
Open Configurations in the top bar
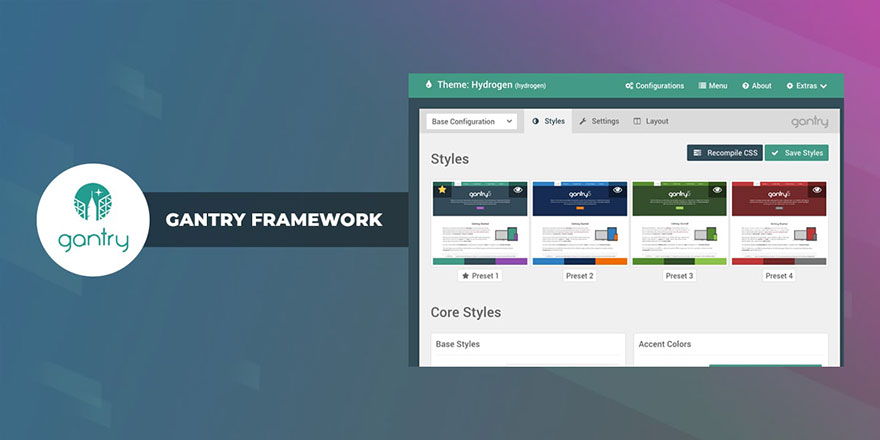654,86
